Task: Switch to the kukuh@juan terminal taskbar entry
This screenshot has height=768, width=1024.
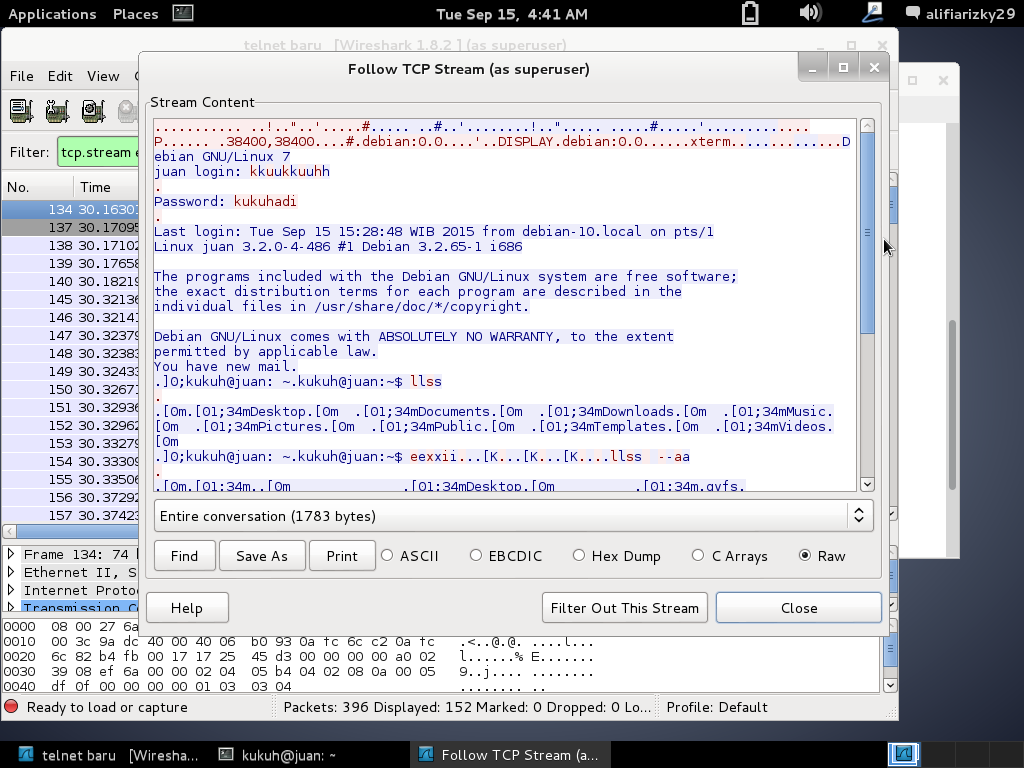Action: [277, 755]
